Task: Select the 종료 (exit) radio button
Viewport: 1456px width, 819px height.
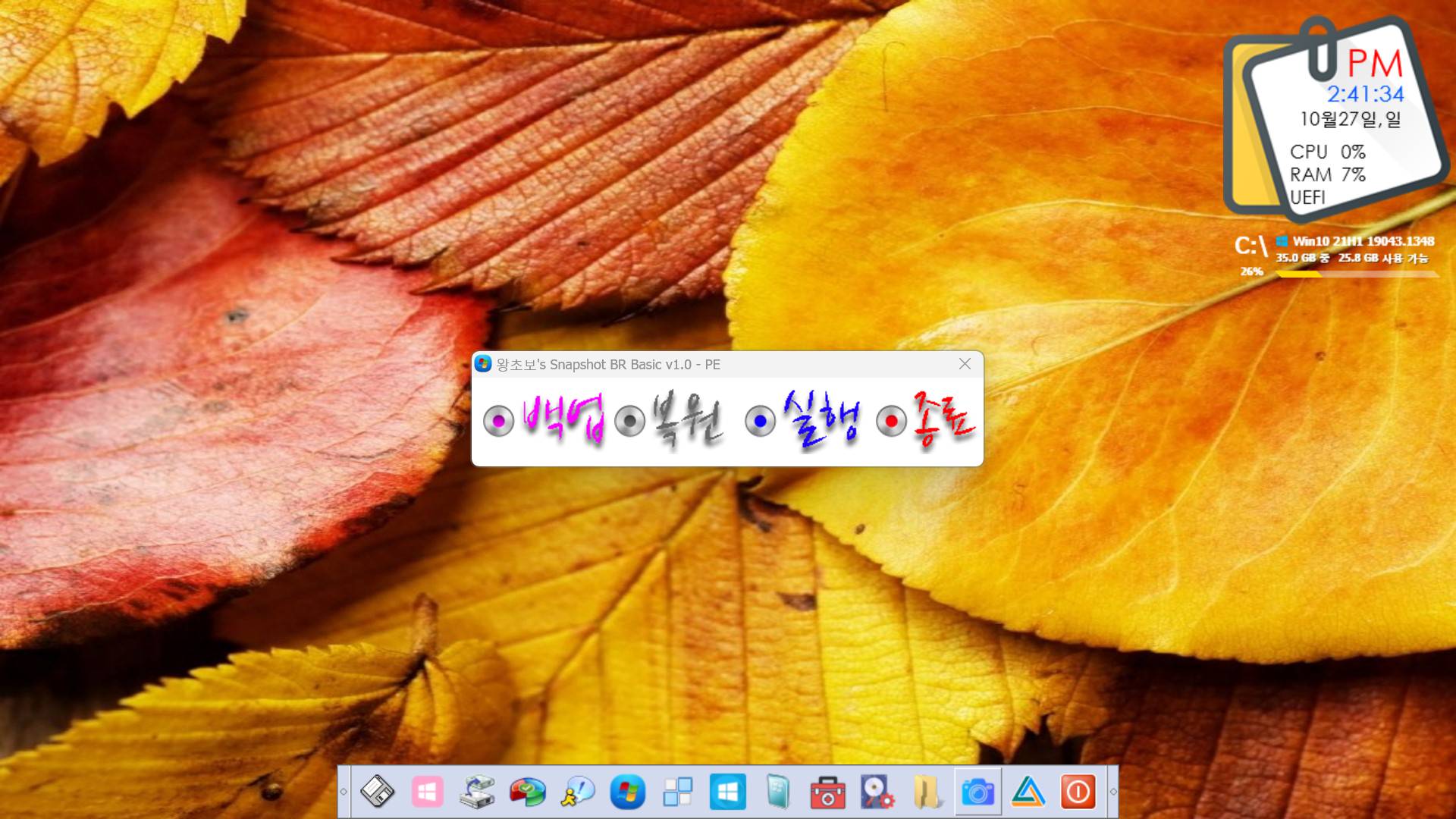Action: (x=891, y=421)
